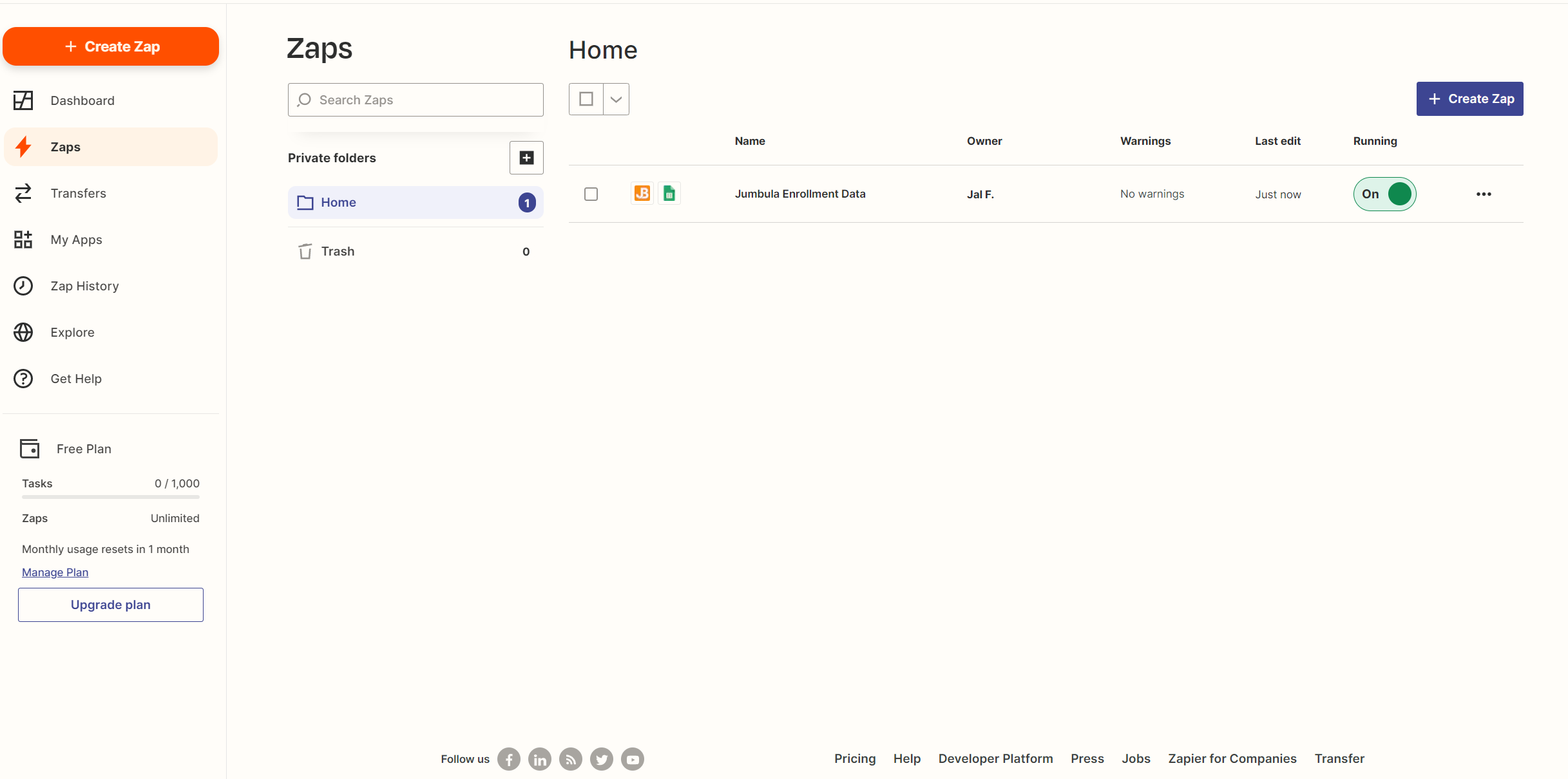Open Zapier's Twitter page icon
Viewport: 1568px width, 779px height.
602,759
